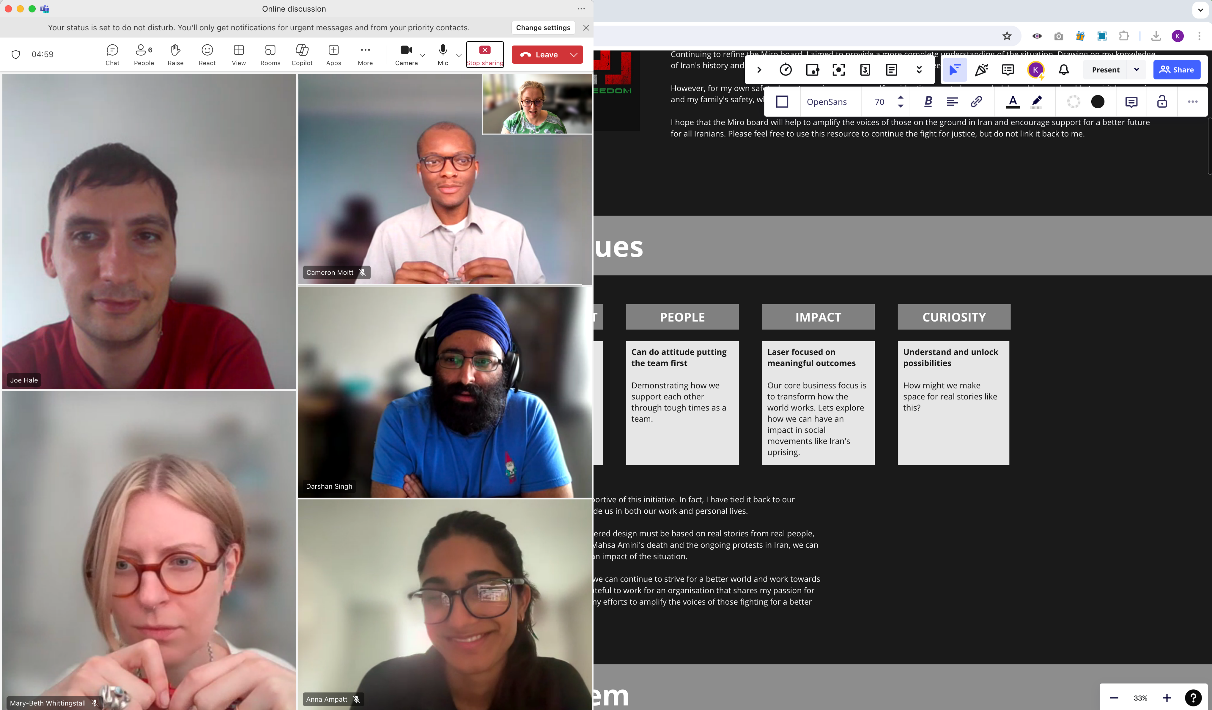
Task: Toggle the camera on or off
Action: 406,54
